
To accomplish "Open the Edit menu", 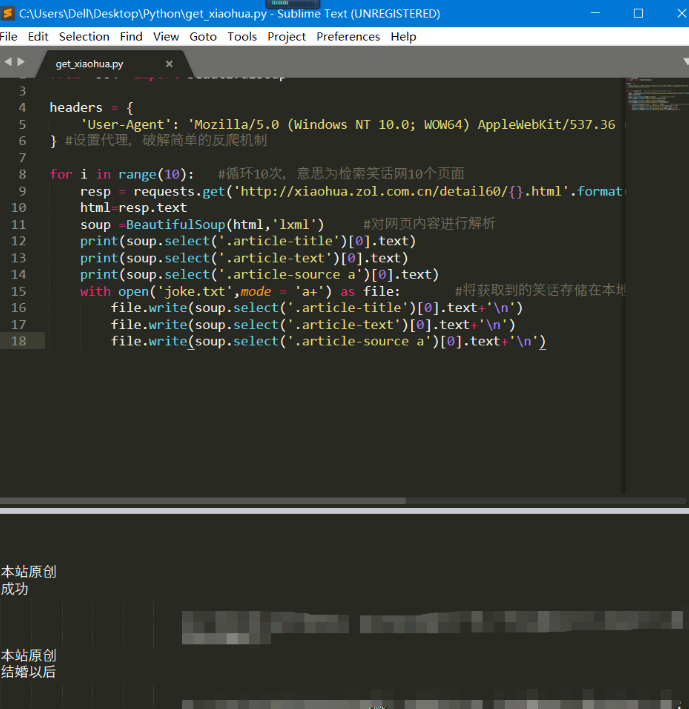I will pyautogui.click(x=38, y=37).
